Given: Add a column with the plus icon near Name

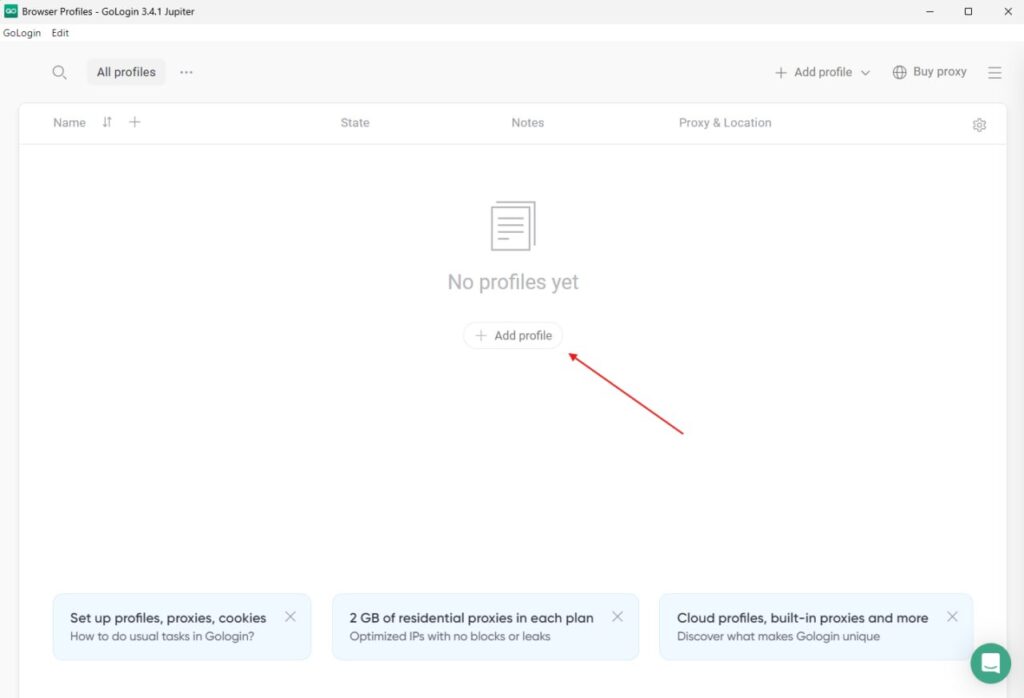Looking at the screenshot, I should [135, 122].
